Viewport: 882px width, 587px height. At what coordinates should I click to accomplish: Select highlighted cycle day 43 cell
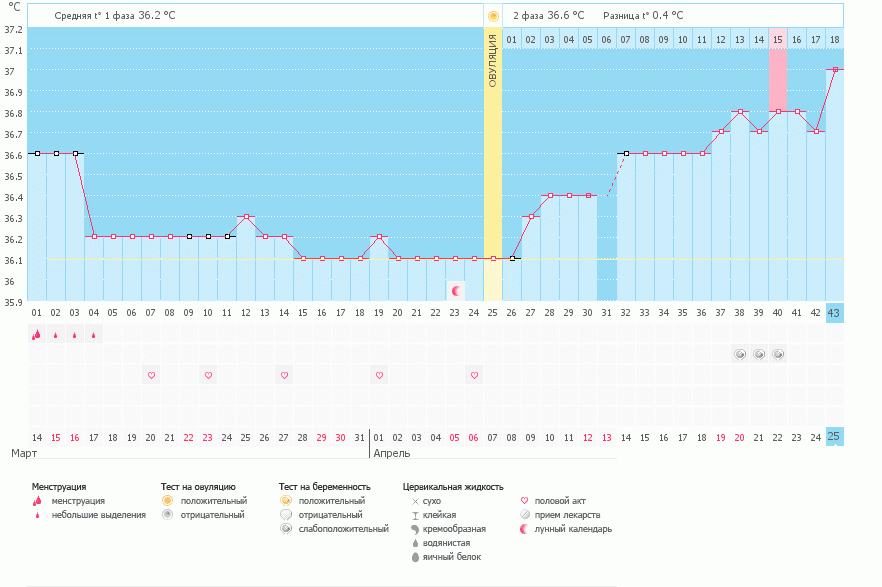(x=835, y=313)
